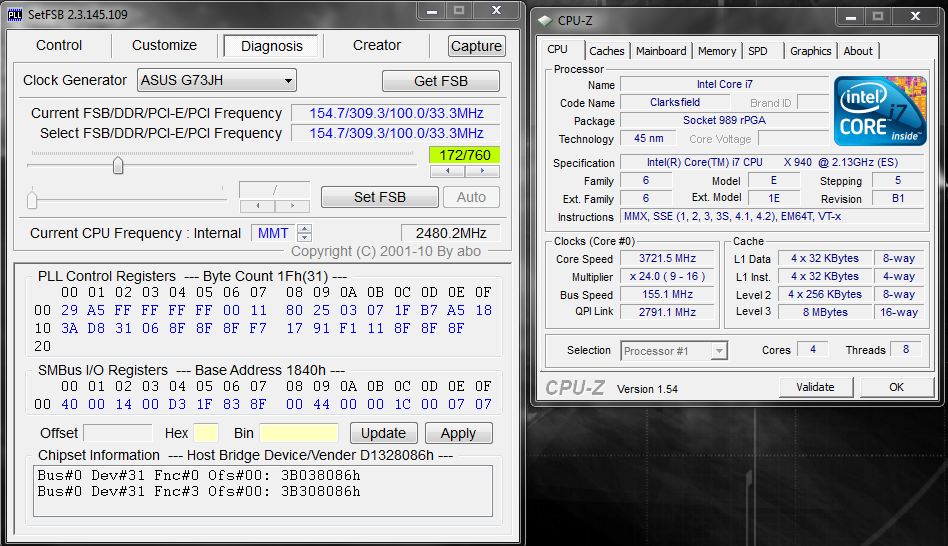Click the SetFSB title bar PLL icon

pos(15,15)
